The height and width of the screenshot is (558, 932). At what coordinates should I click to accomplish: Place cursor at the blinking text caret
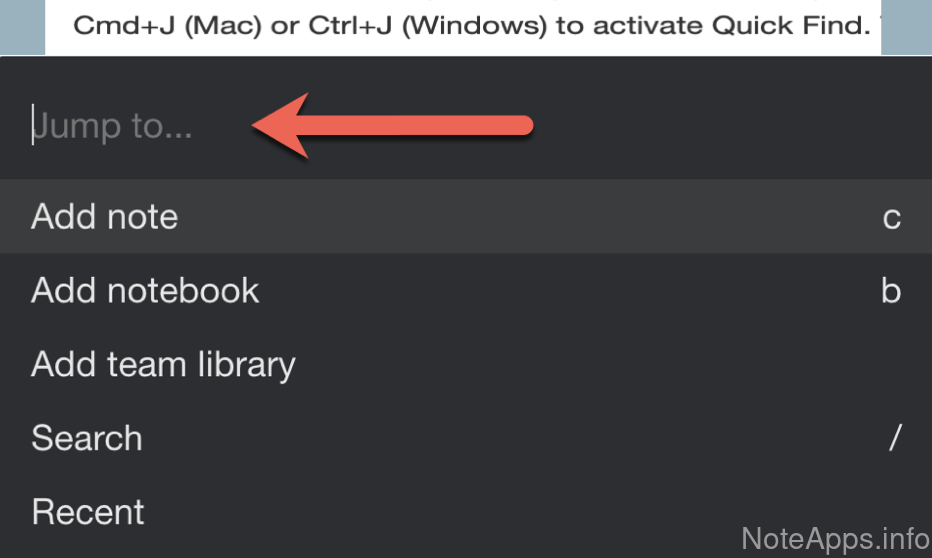33,126
